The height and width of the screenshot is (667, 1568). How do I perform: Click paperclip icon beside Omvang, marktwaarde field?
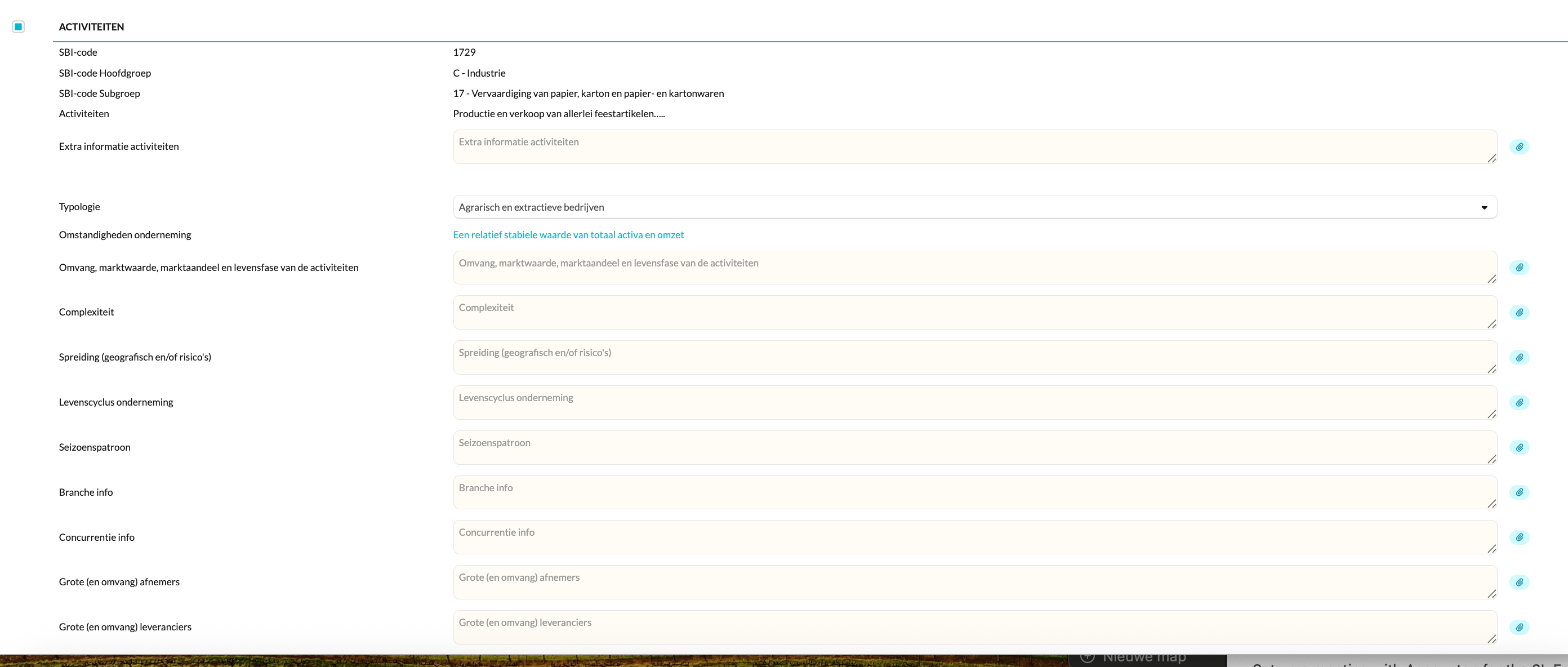click(1520, 267)
